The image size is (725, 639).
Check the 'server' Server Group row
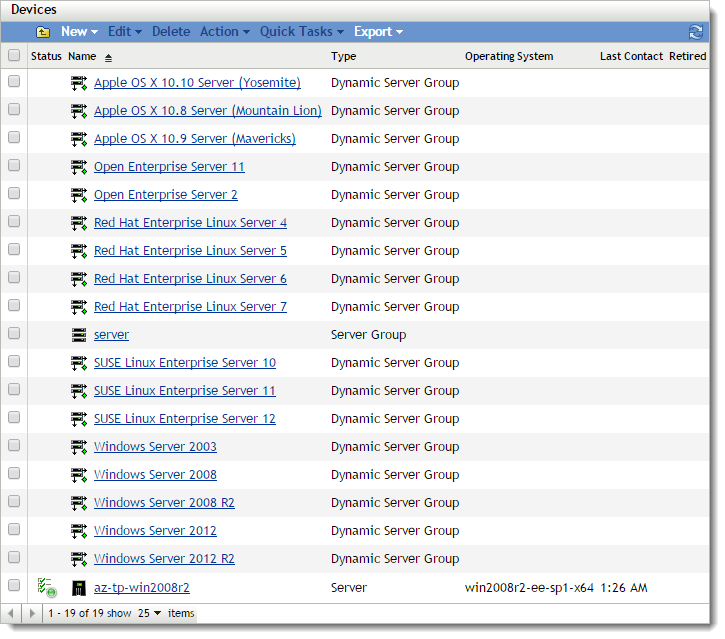[14, 333]
